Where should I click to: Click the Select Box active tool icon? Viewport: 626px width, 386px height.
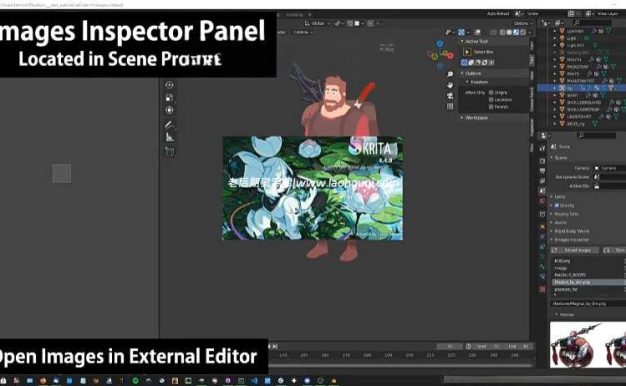(x=467, y=52)
